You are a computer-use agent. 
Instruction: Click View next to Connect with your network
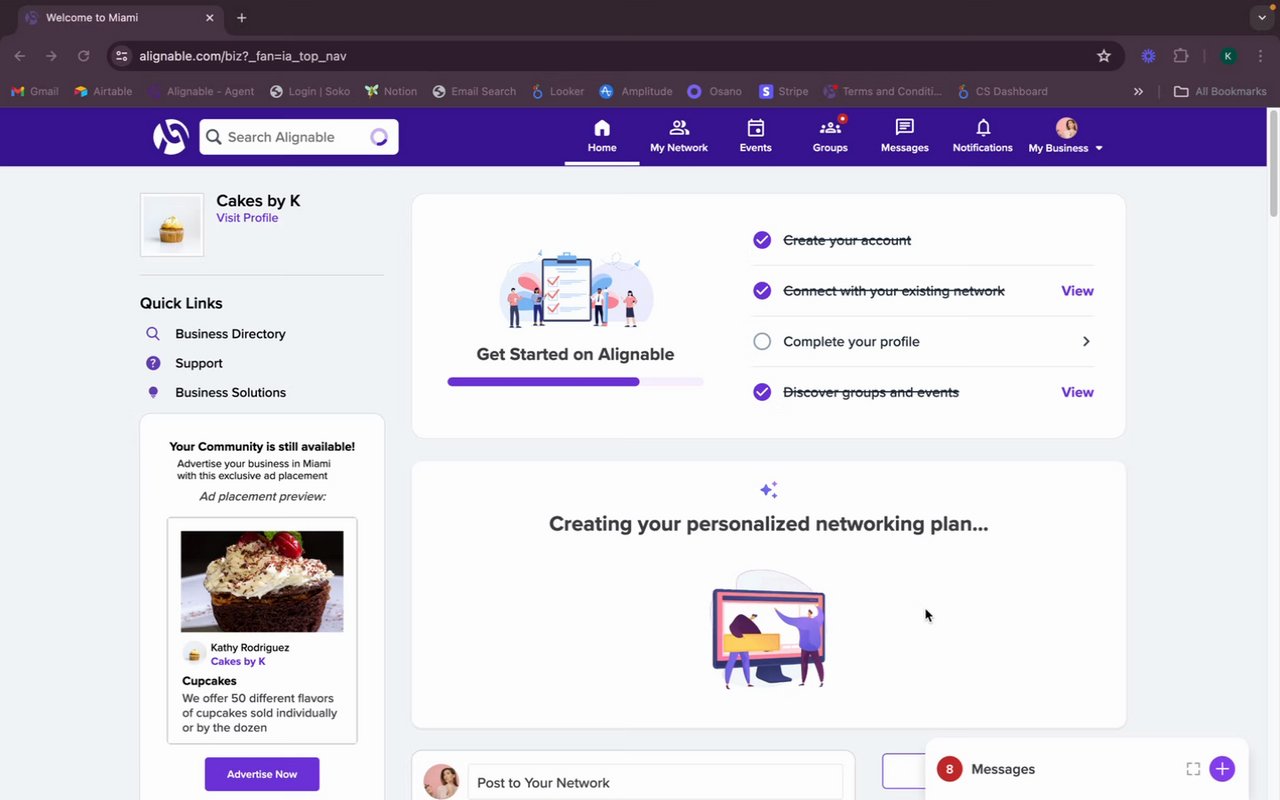coord(1077,291)
